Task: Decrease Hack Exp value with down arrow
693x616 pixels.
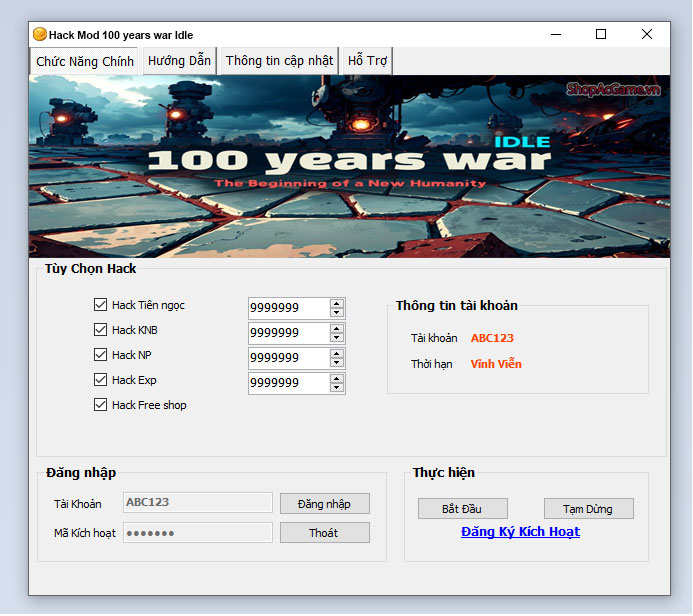Action: click(337, 388)
